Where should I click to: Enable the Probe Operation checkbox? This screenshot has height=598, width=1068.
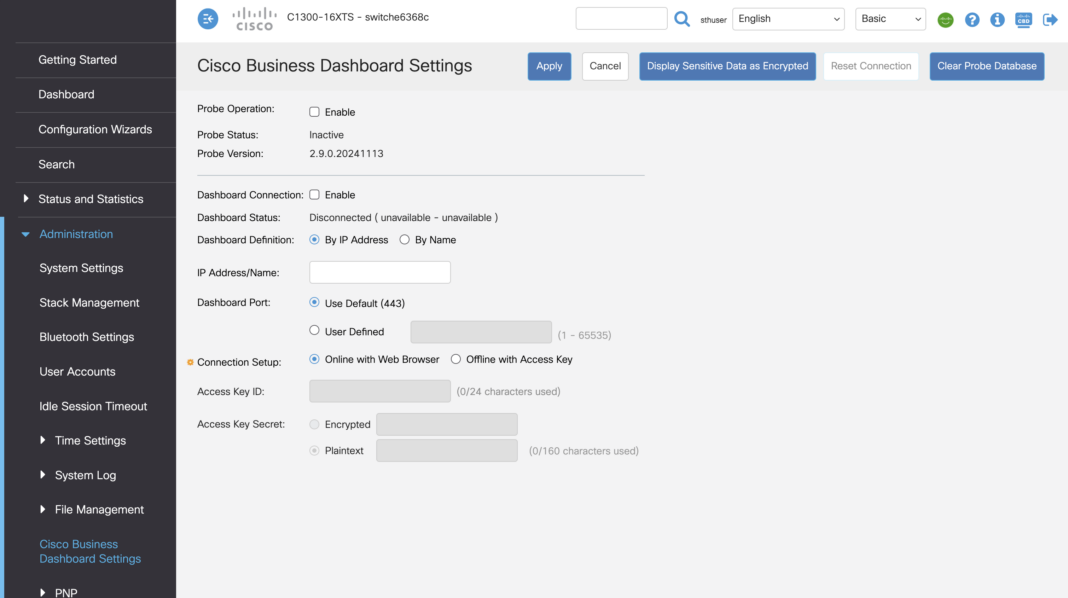point(314,112)
